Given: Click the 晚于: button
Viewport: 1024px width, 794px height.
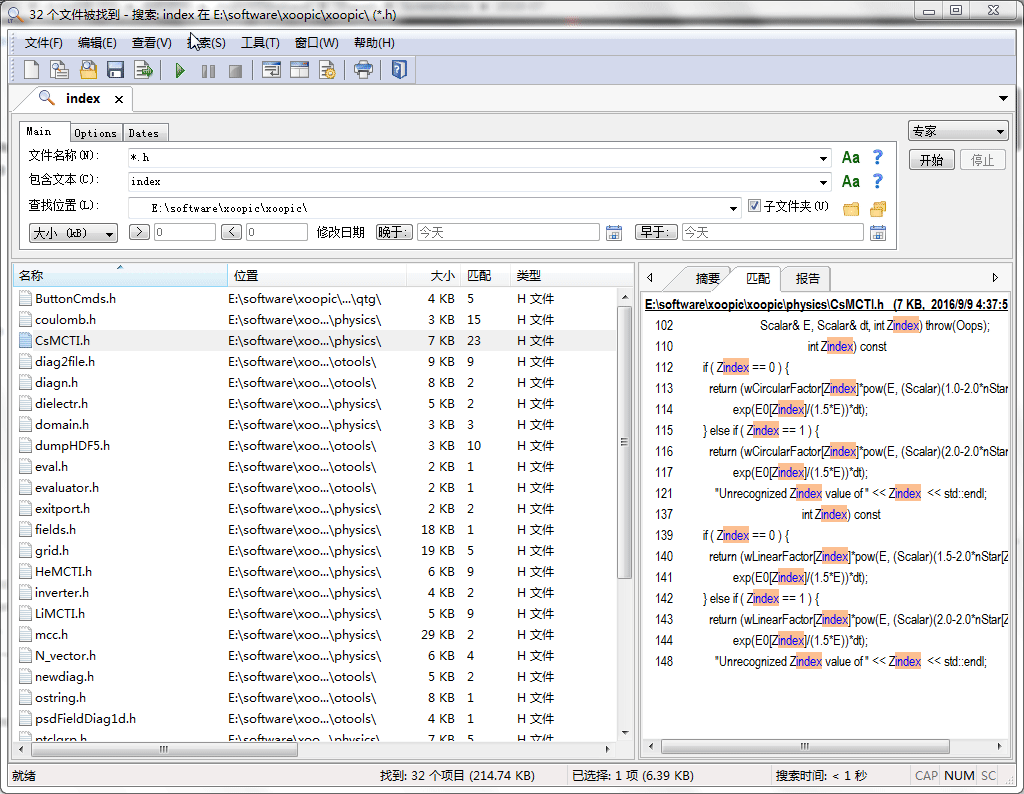Looking at the screenshot, I should [393, 232].
